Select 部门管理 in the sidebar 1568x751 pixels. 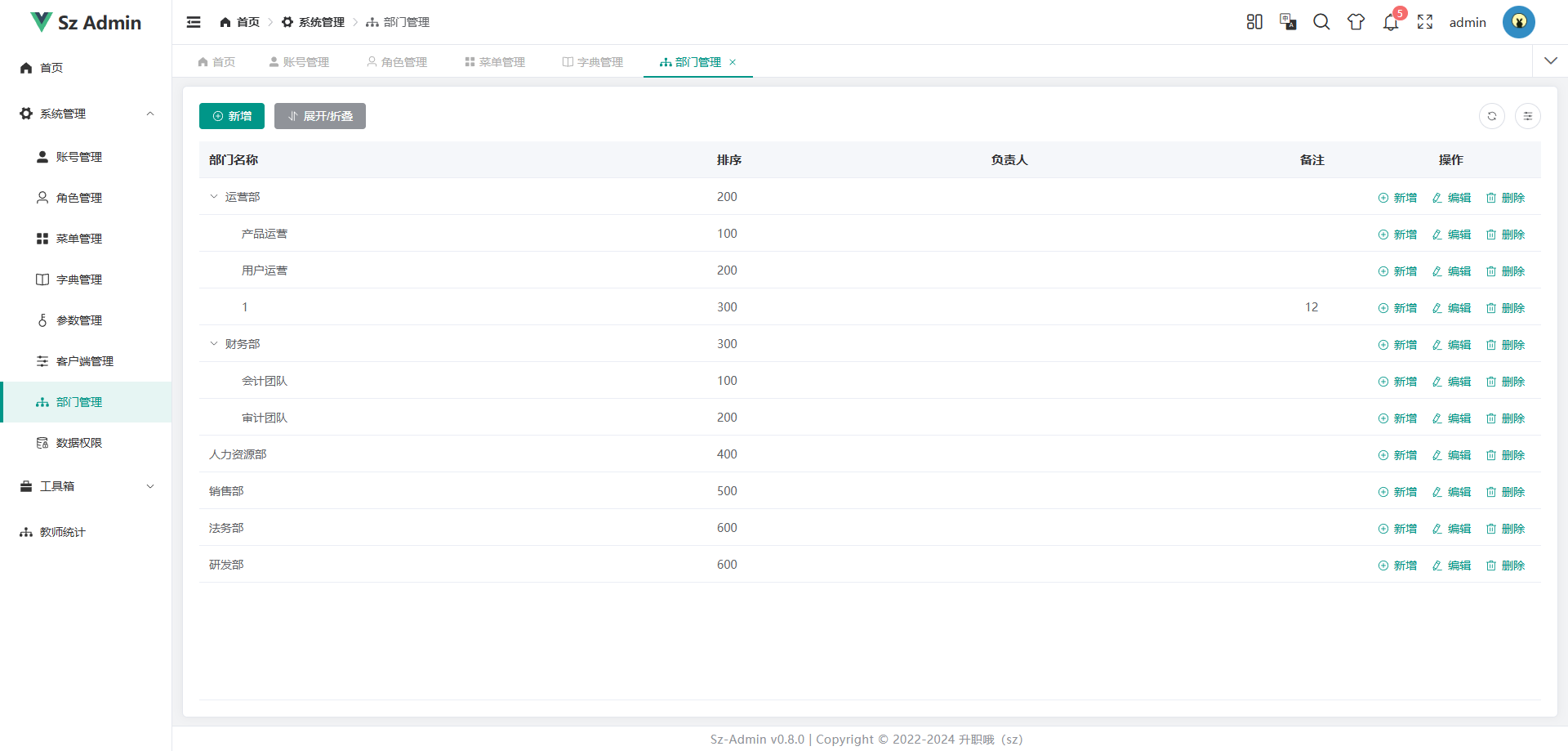pos(86,402)
